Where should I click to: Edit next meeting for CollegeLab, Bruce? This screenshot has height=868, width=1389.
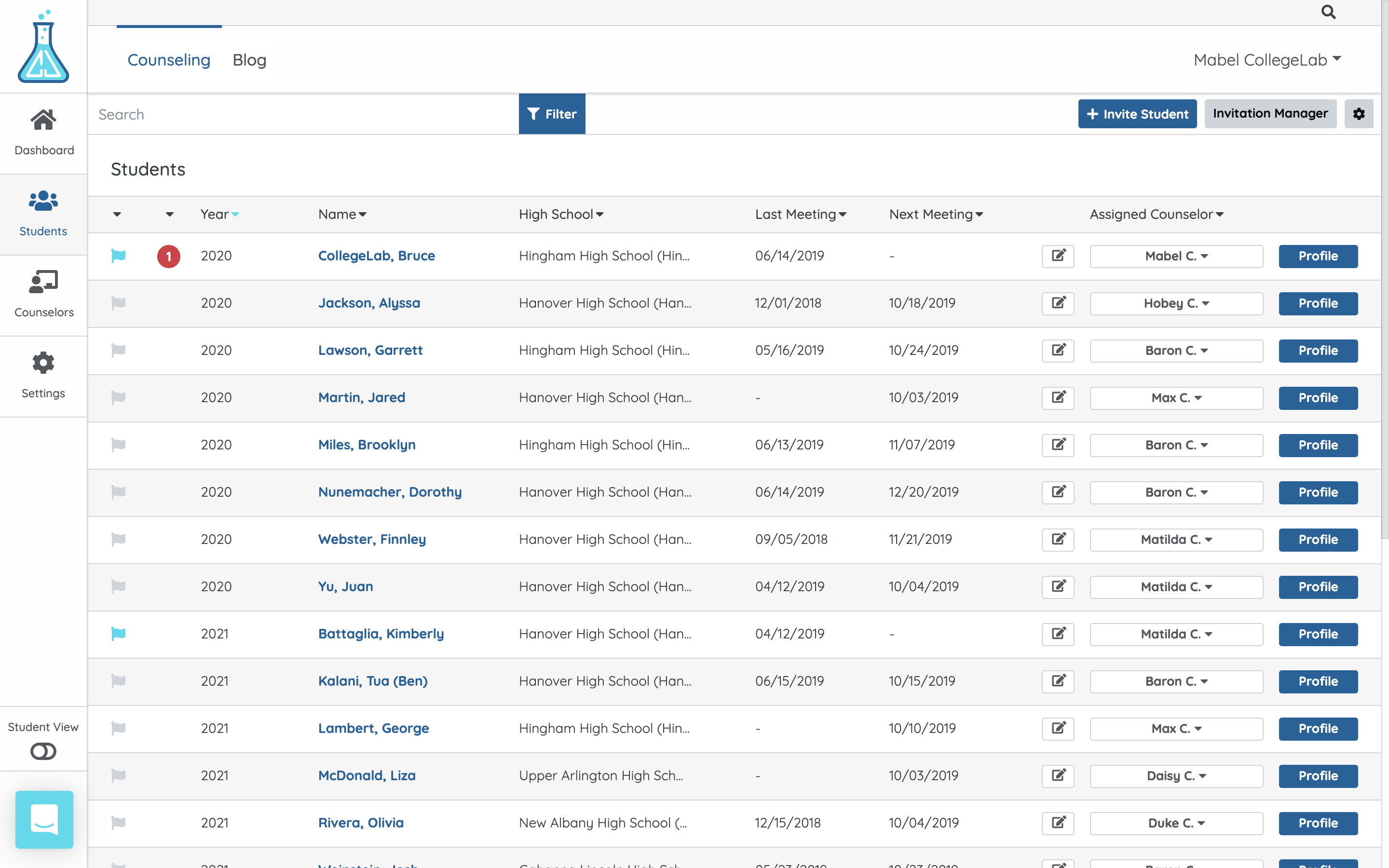point(1058,256)
